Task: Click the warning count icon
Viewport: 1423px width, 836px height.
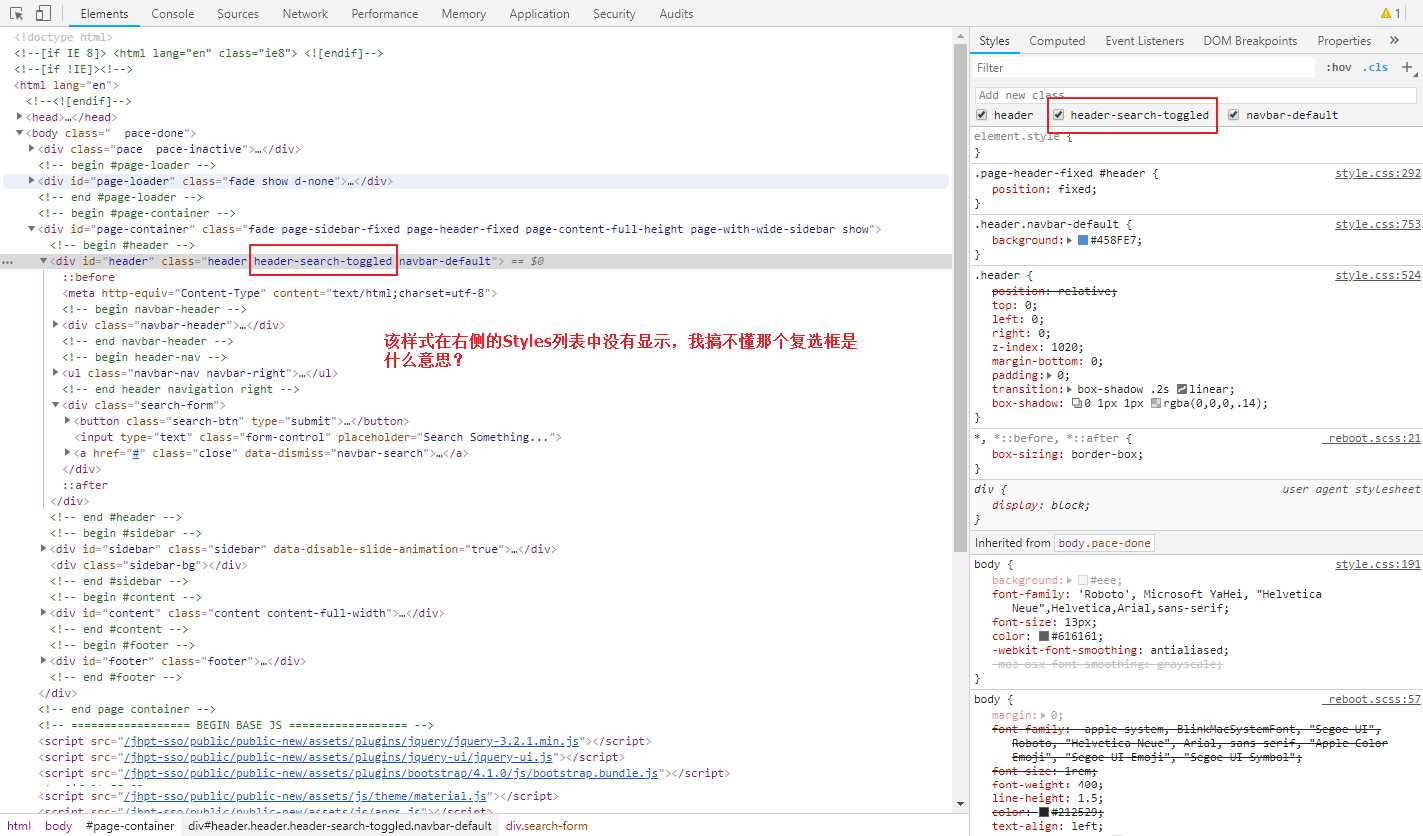Action: tap(1391, 13)
